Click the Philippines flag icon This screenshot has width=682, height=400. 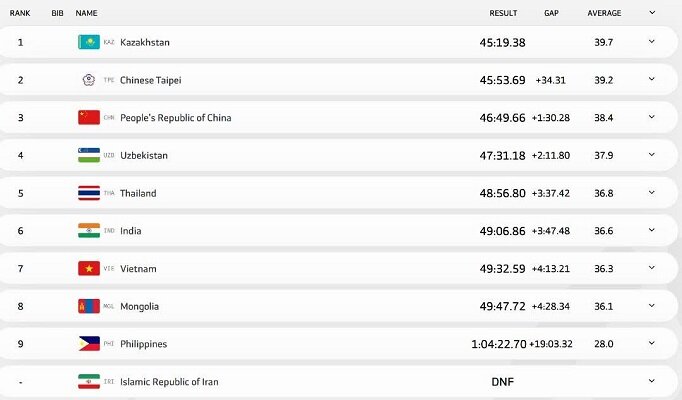[88, 343]
